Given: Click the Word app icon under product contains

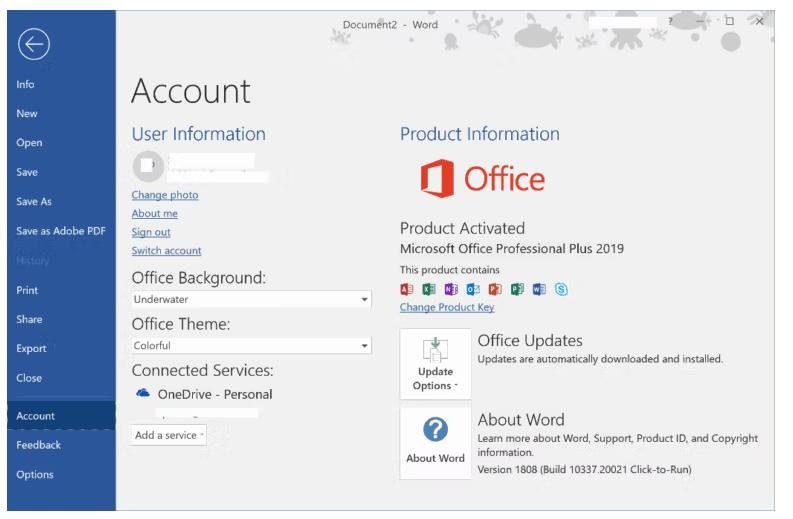Looking at the screenshot, I should 539,289.
